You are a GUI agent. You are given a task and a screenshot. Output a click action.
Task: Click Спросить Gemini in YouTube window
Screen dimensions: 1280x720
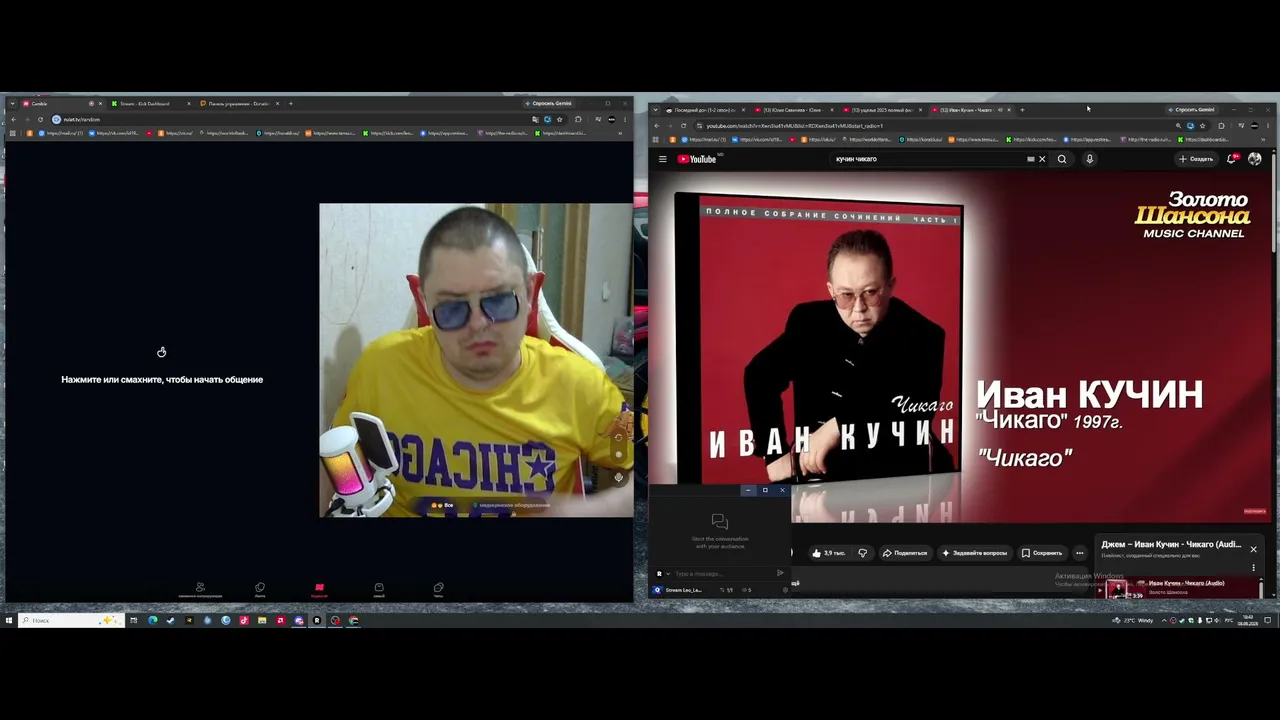(x=1190, y=110)
